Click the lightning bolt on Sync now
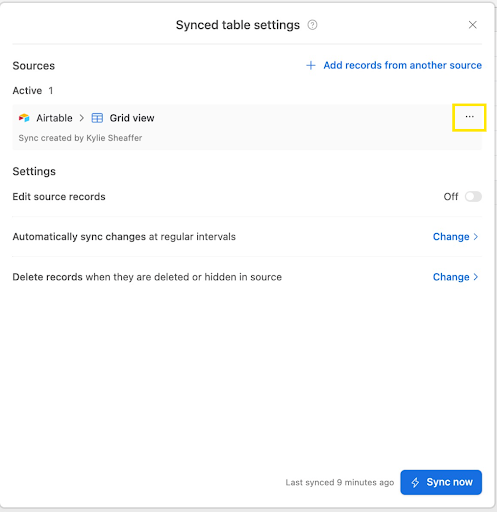497x512 pixels. (415, 482)
